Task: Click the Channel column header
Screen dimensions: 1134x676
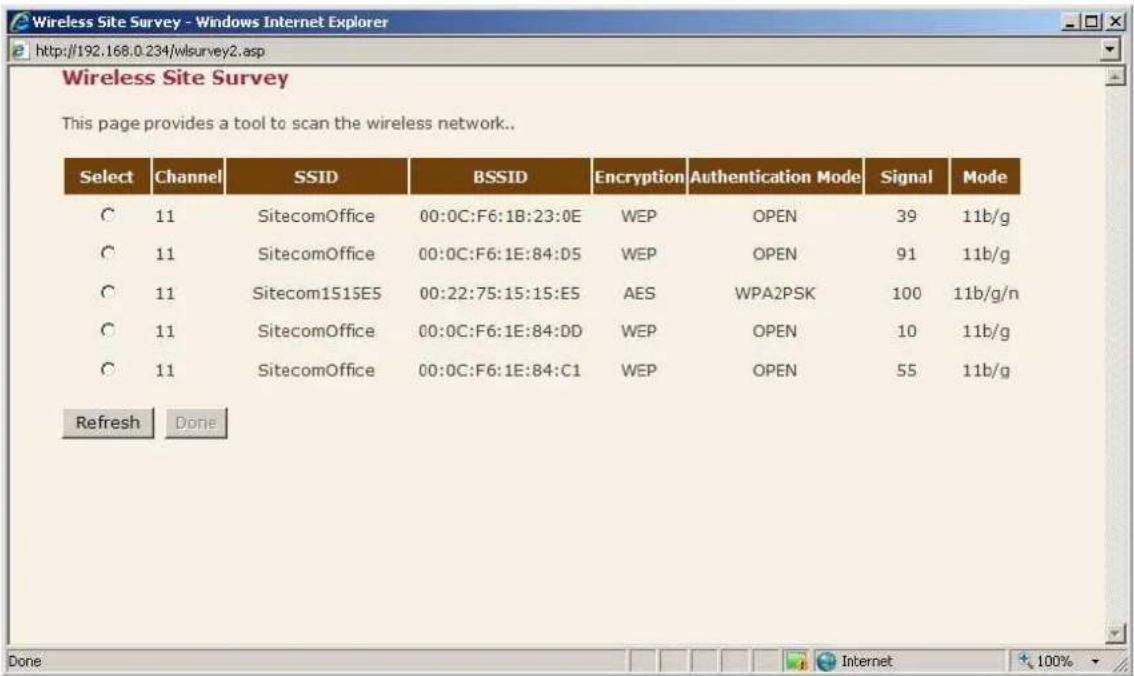Action: pos(188,176)
